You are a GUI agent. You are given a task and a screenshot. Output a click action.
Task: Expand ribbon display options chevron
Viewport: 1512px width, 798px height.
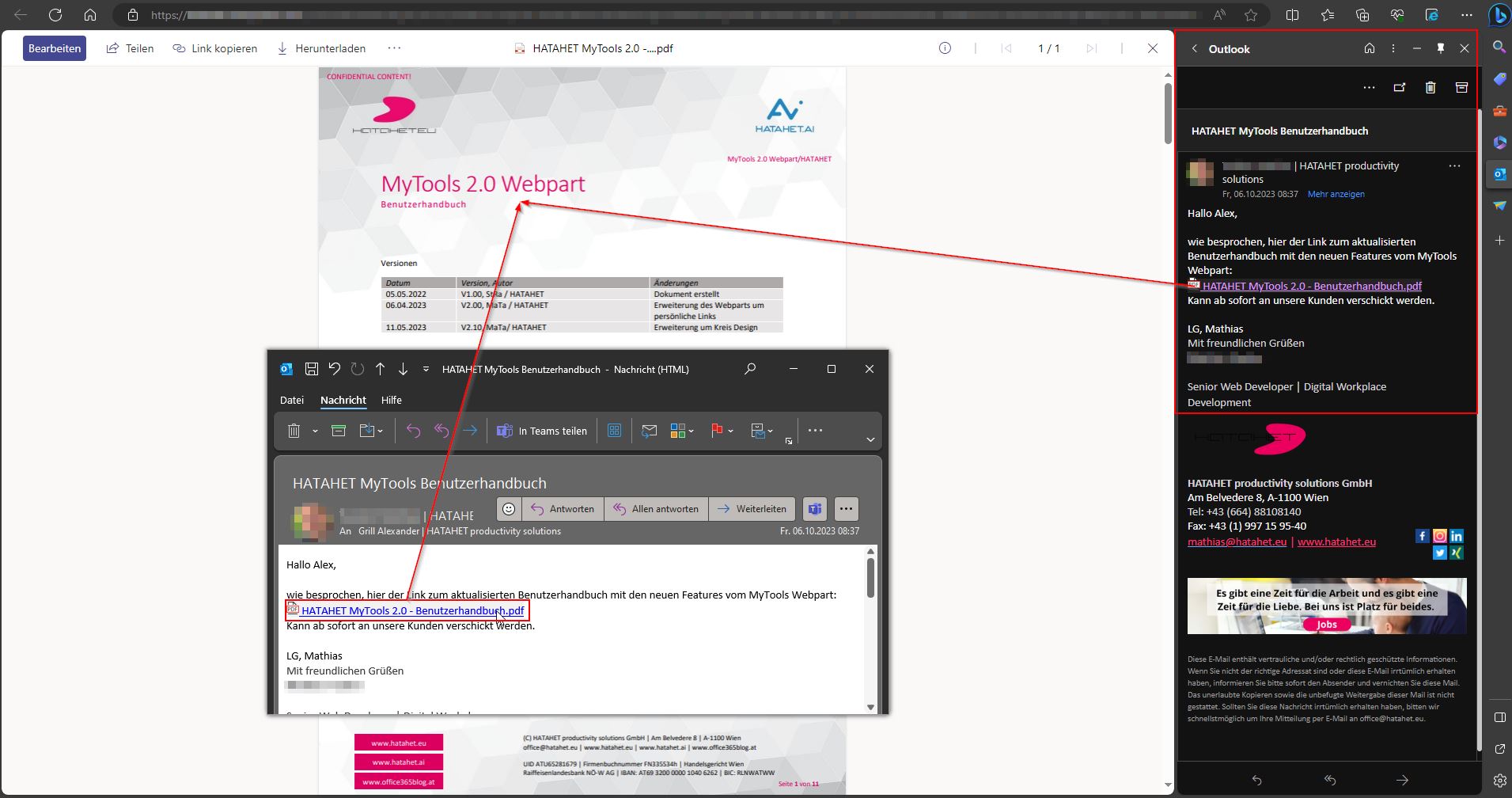(x=870, y=439)
